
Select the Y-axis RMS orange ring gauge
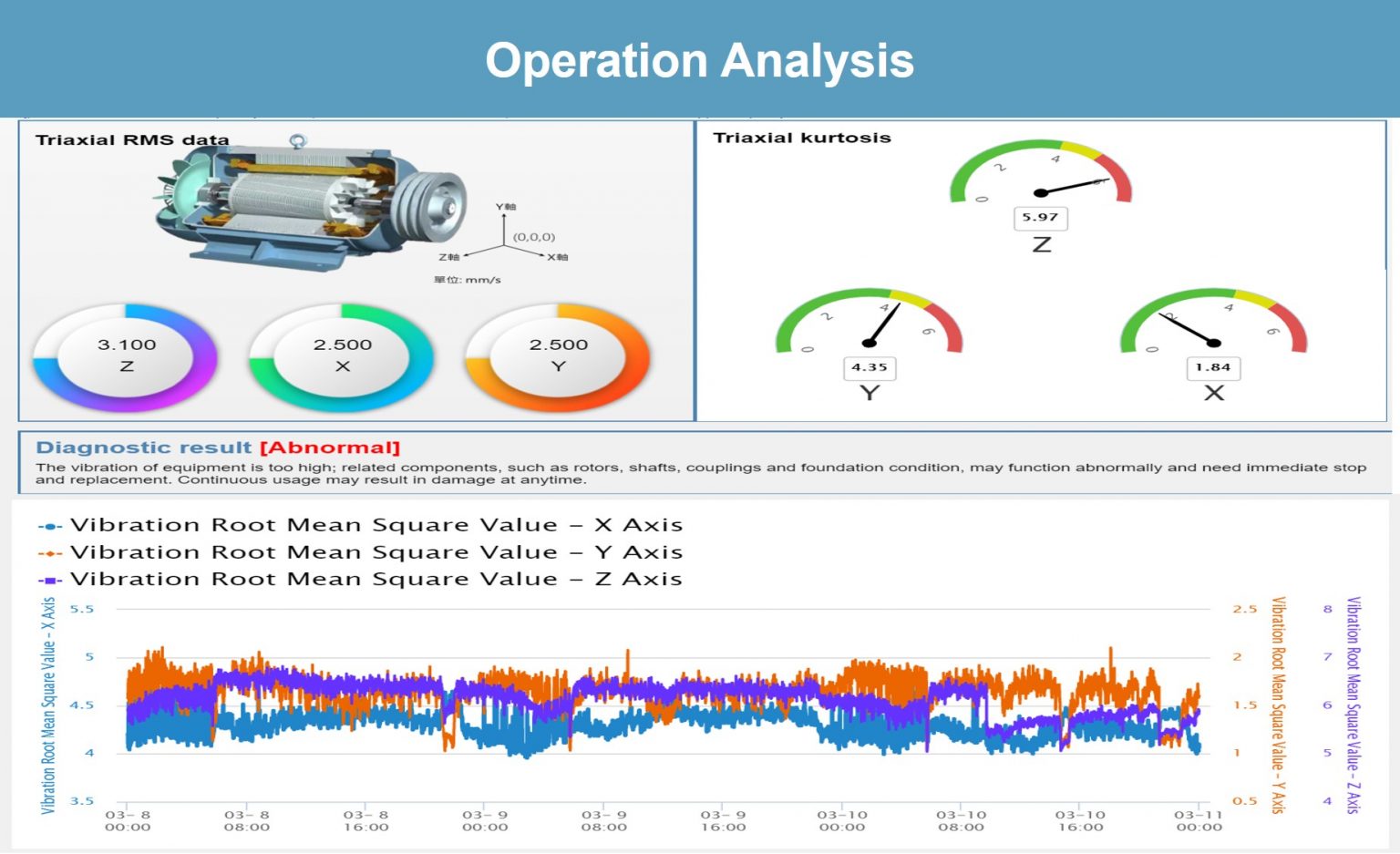pyautogui.click(x=561, y=357)
